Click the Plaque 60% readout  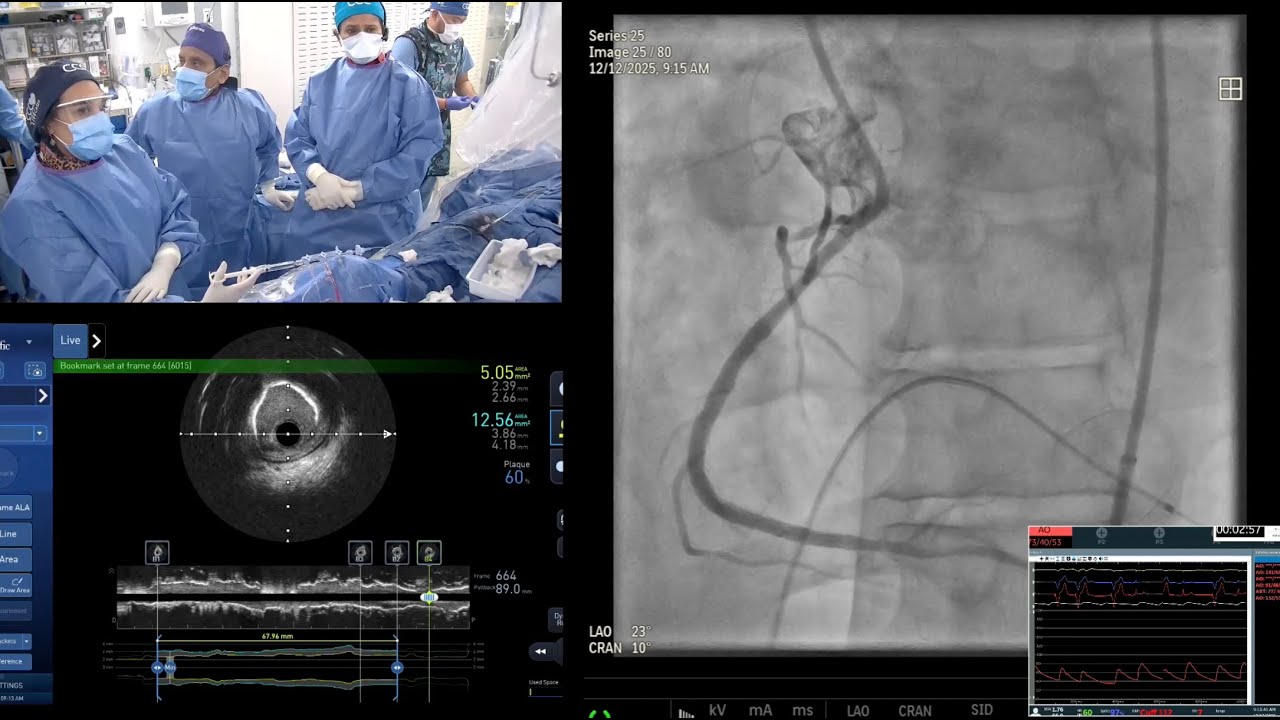point(516,473)
